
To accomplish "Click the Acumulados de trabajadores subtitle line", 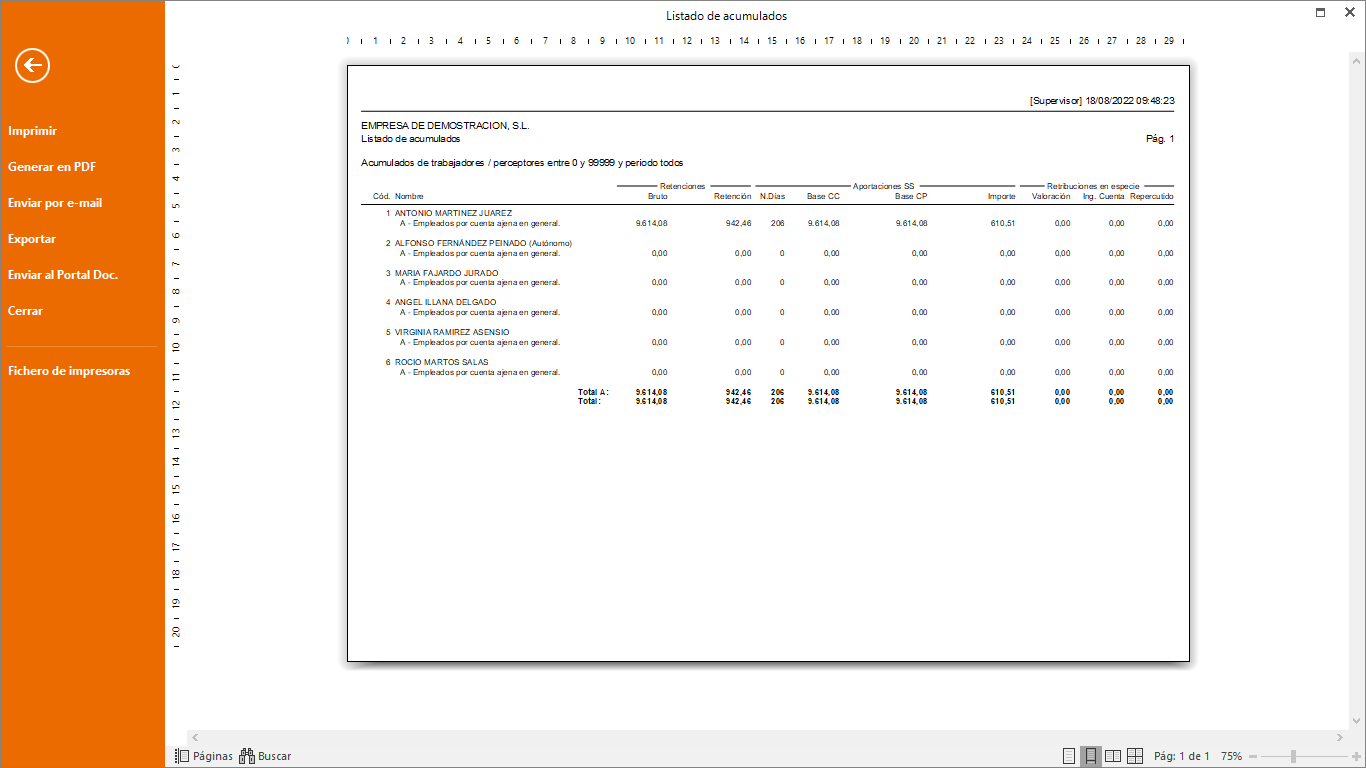I will pos(522,162).
